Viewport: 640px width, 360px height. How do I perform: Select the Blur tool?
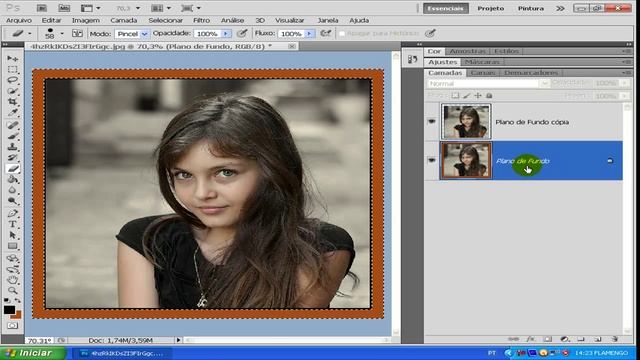click(12, 190)
